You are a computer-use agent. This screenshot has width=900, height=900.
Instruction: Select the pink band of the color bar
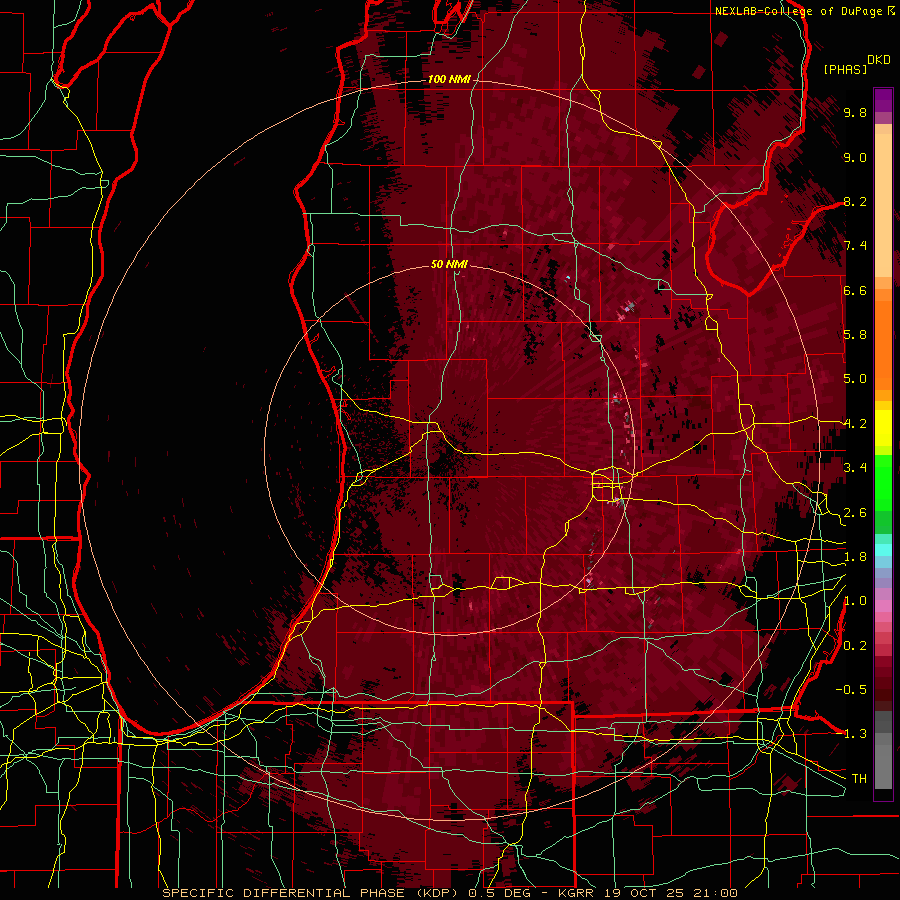pyautogui.click(x=883, y=606)
